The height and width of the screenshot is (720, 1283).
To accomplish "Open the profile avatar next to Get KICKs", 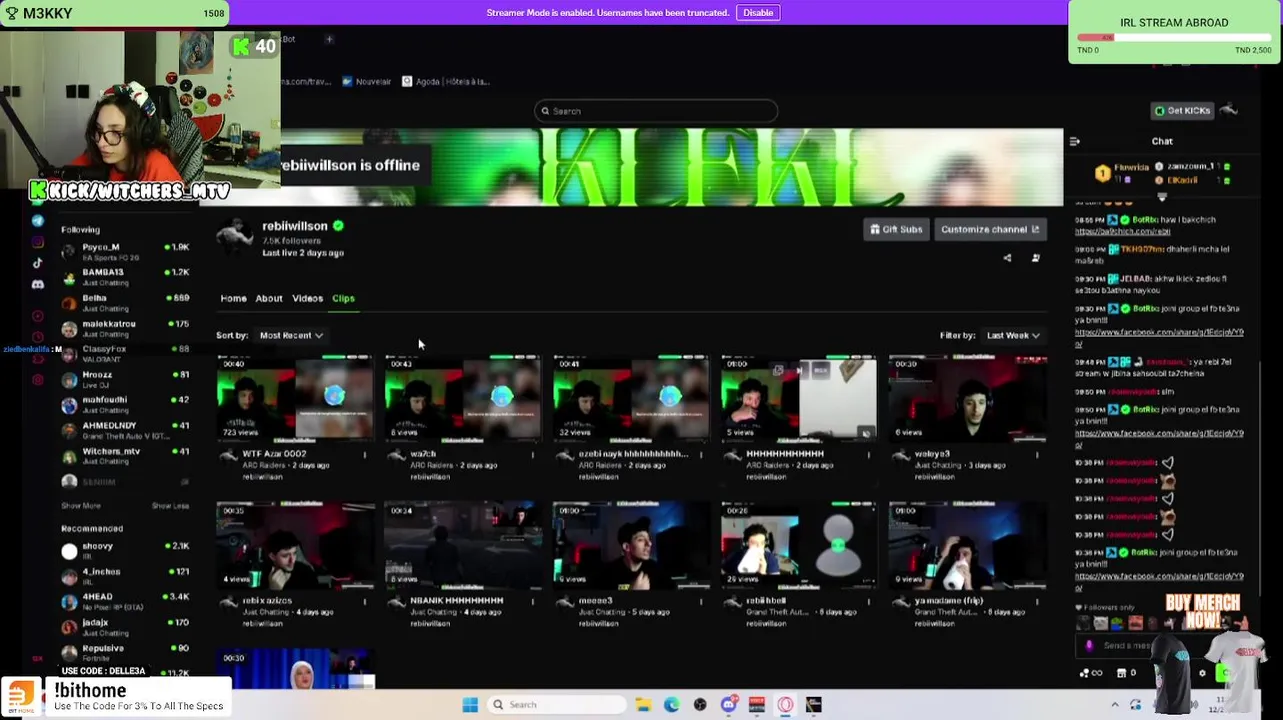I will (x=1229, y=110).
